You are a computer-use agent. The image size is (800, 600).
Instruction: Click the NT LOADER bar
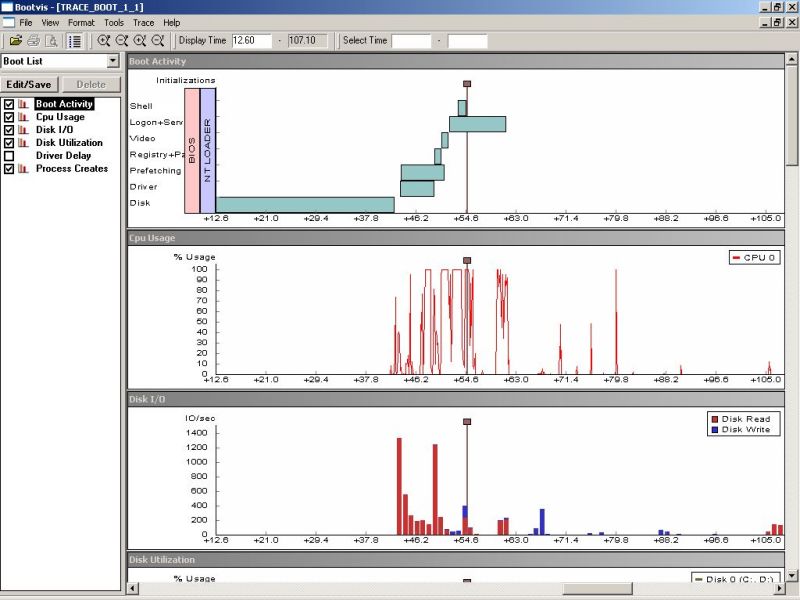tap(208, 151)
